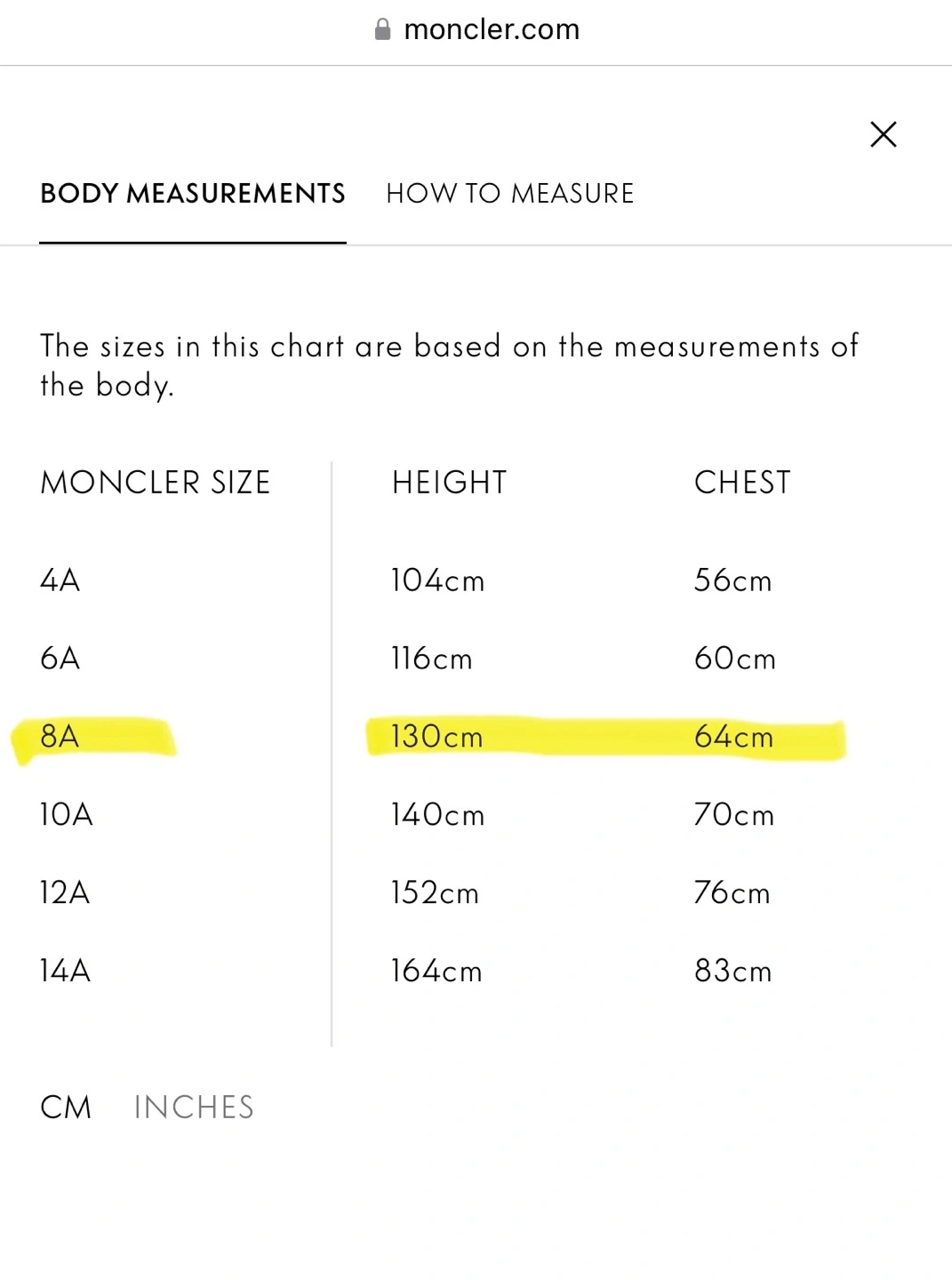Close the size chart with the X icon

883,134
